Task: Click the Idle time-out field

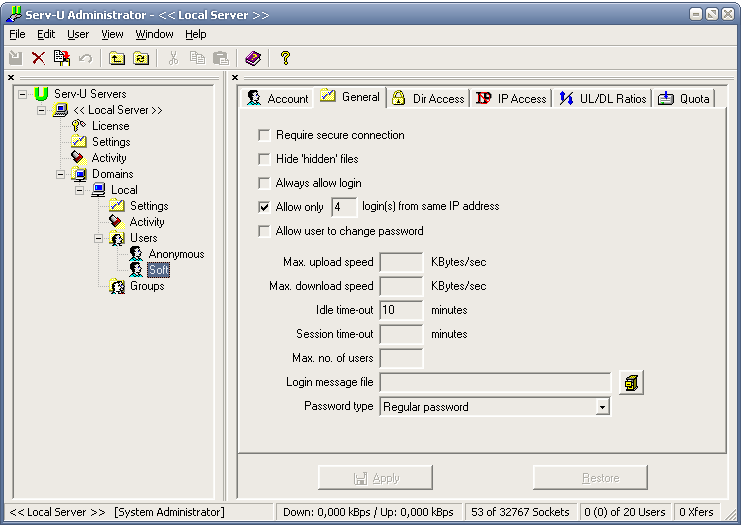Action: click(401, 310)
